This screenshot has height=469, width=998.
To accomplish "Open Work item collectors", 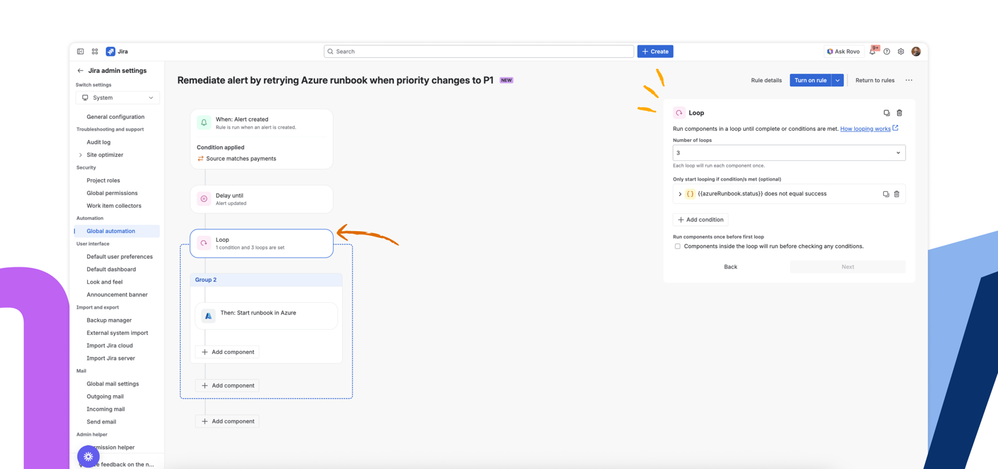I will pyautogui.click(x=114, y=206).
